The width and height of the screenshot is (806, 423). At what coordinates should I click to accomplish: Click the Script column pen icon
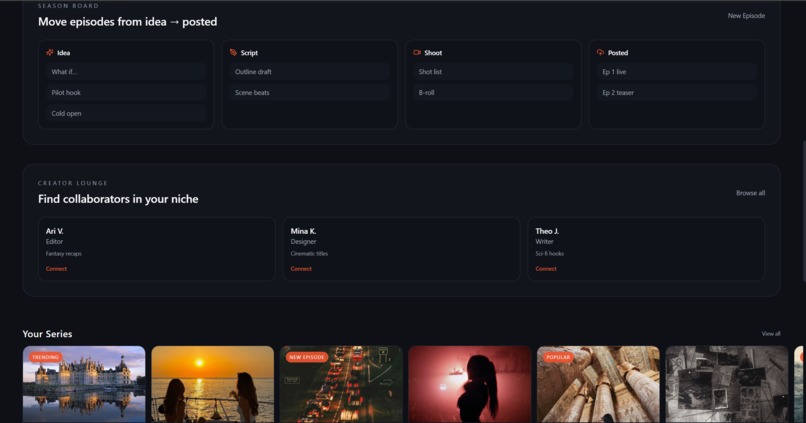233,52
